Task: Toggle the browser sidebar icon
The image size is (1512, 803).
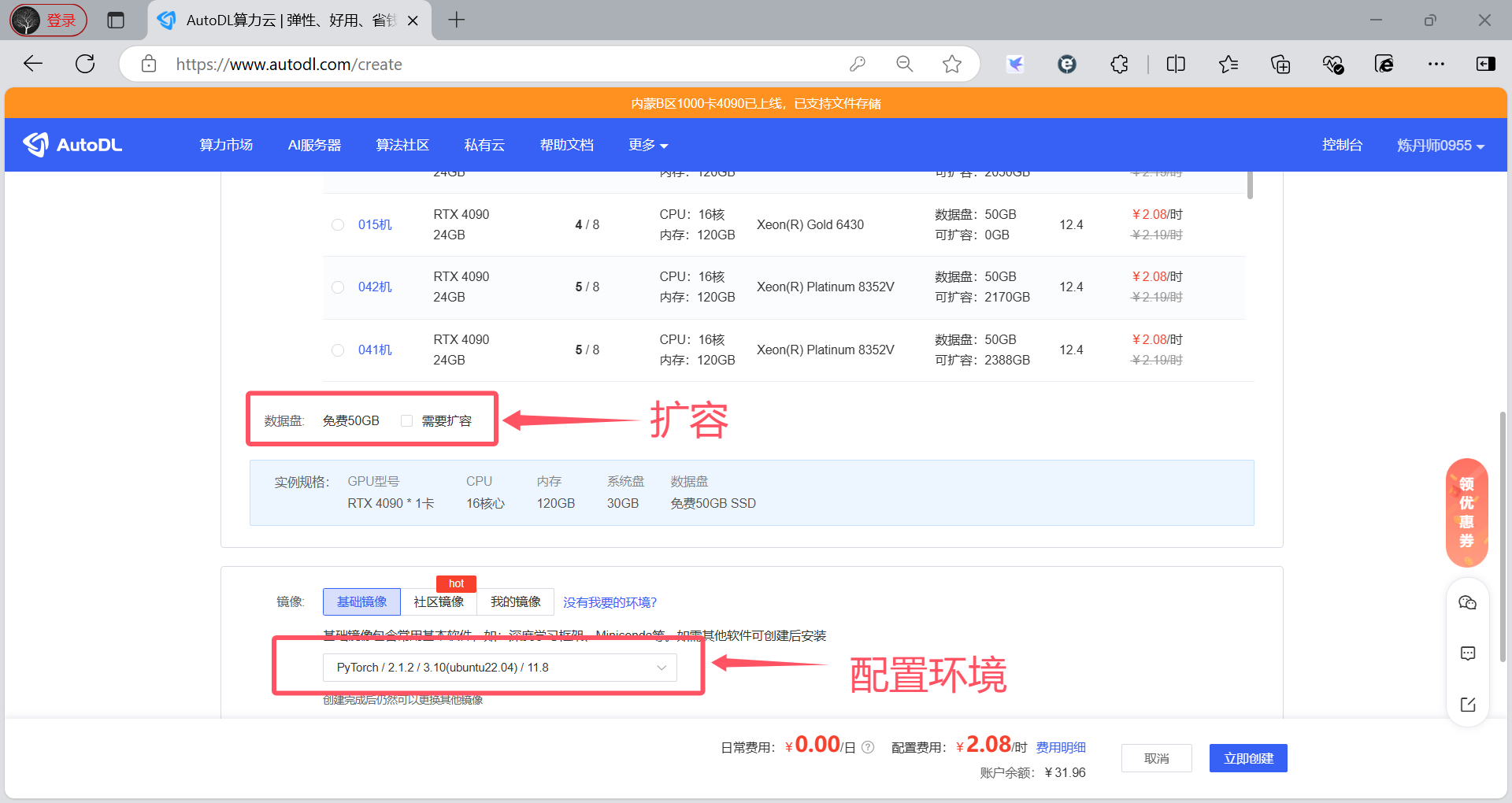Action: point(1486,64)
